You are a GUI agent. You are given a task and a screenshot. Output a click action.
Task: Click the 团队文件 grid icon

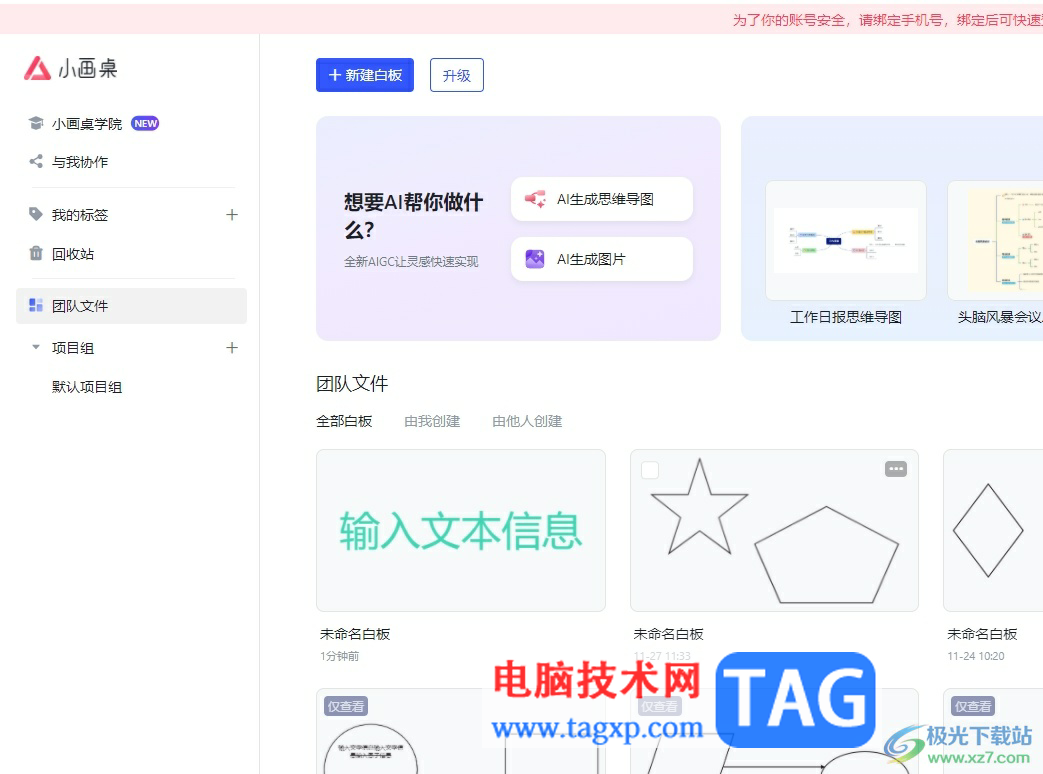pos(36,305)
